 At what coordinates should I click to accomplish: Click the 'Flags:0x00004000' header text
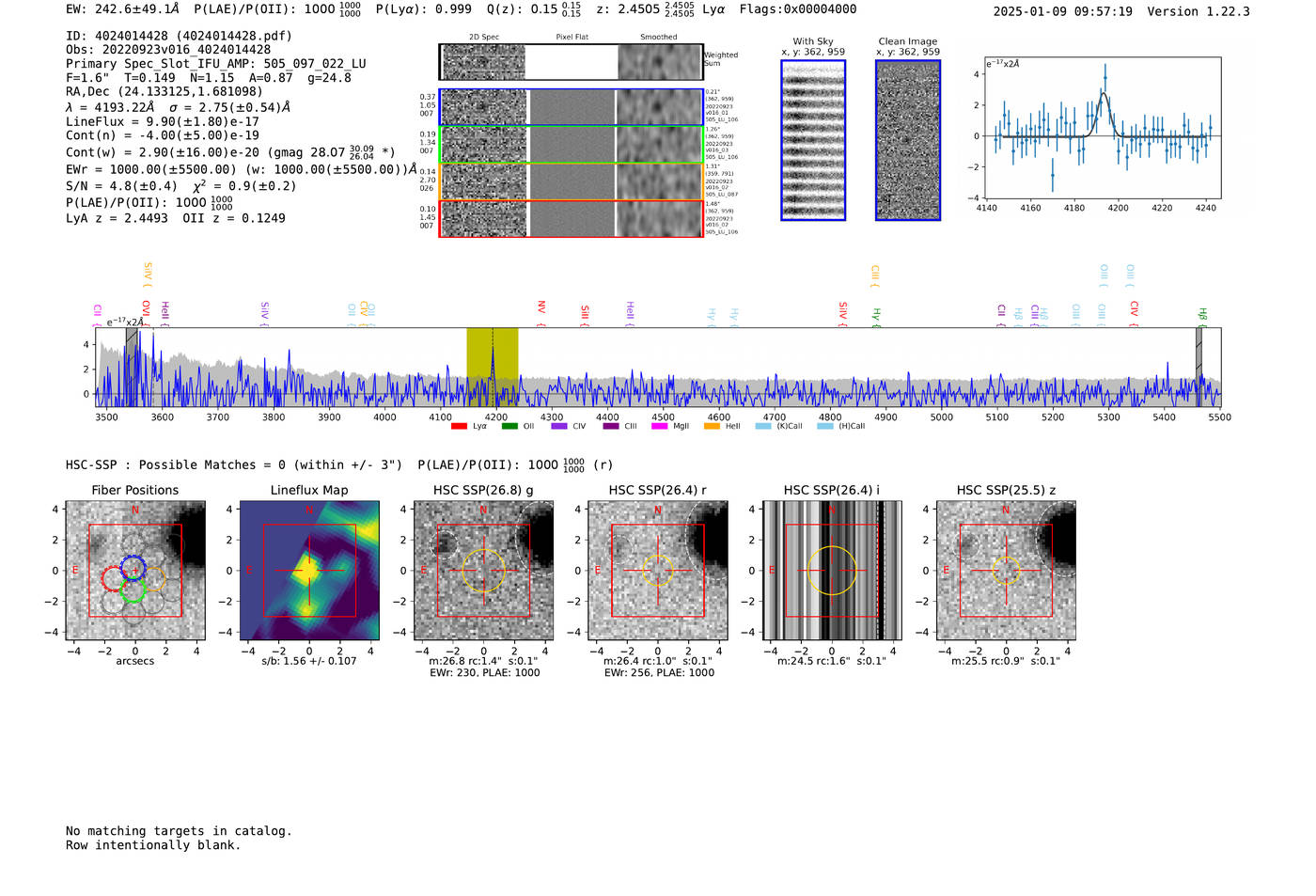click(x=798, y=9)
